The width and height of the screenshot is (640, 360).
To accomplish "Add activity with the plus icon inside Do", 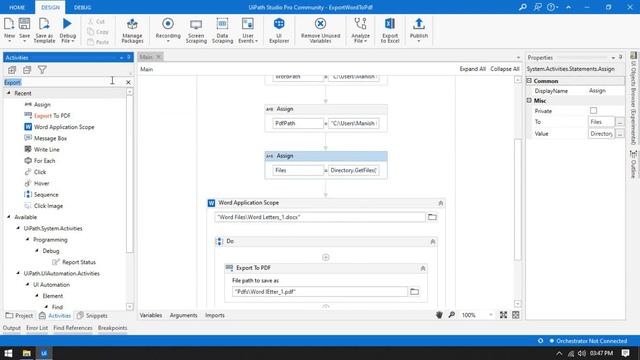I will pos(326,257).
